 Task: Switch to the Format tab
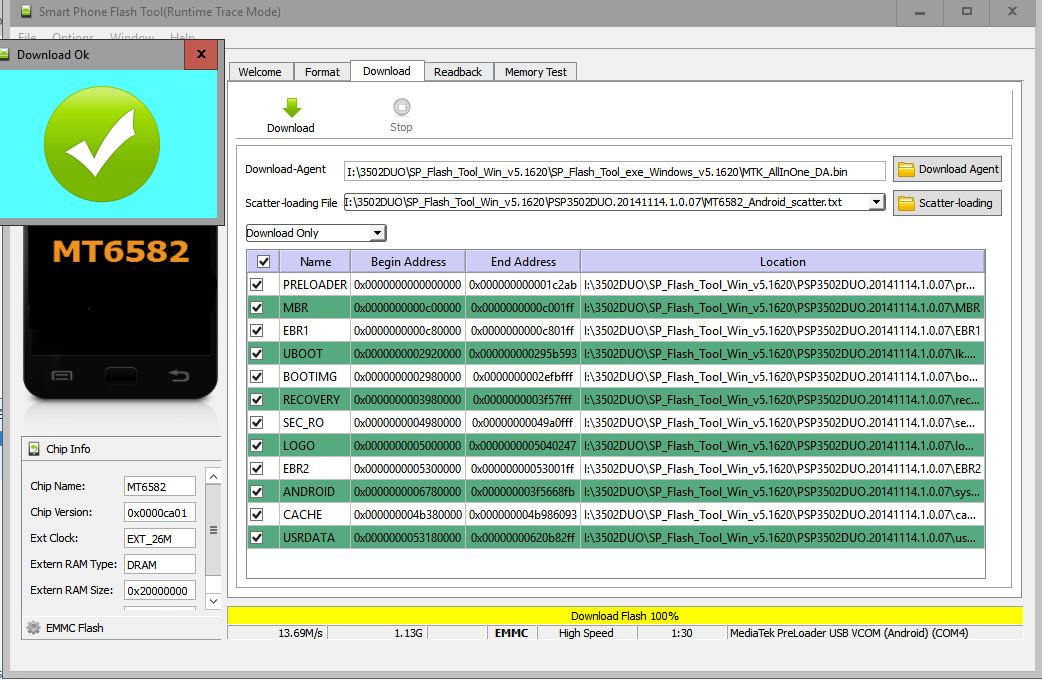(x=322, y=72)
